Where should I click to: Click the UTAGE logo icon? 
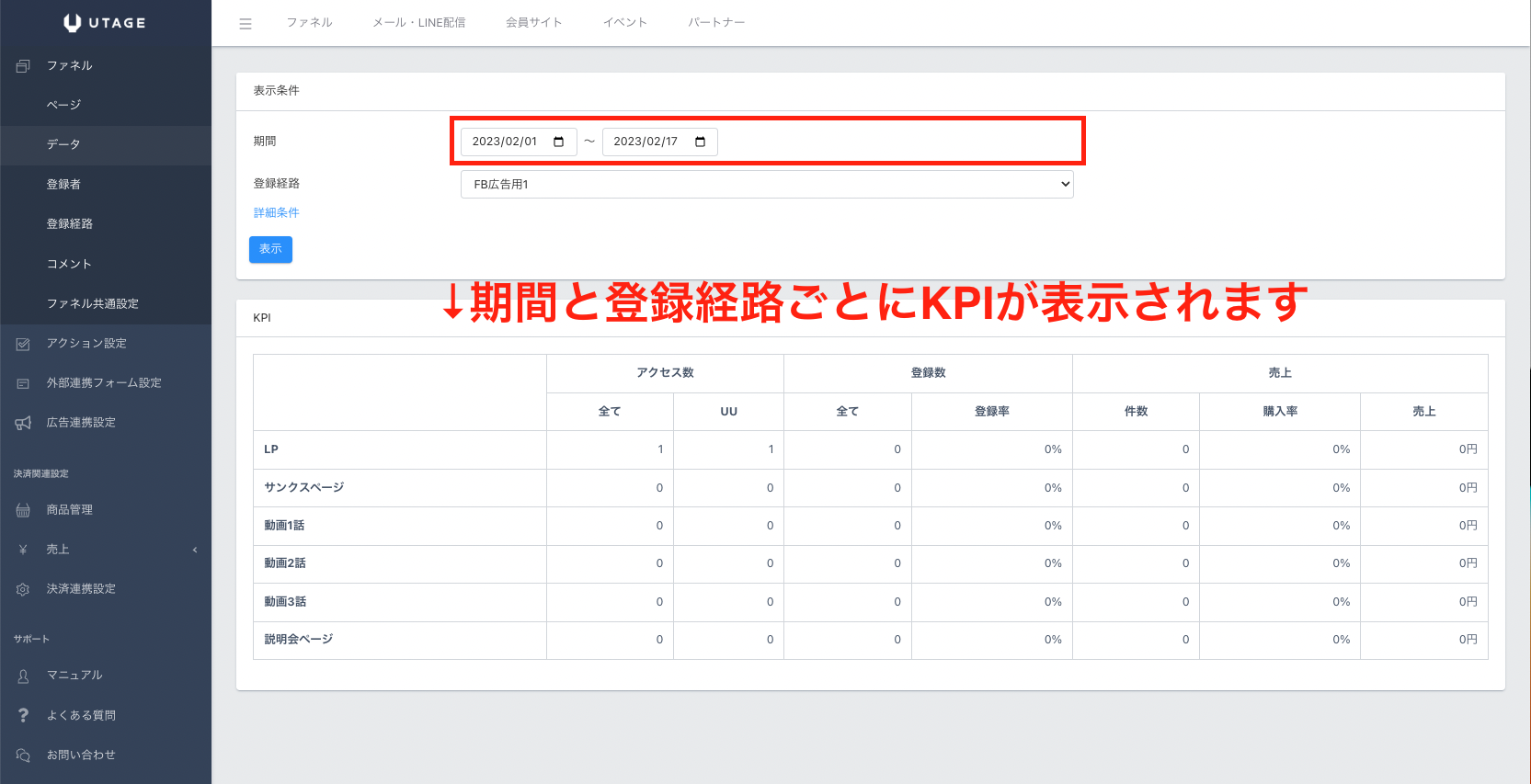coord(73,23)
